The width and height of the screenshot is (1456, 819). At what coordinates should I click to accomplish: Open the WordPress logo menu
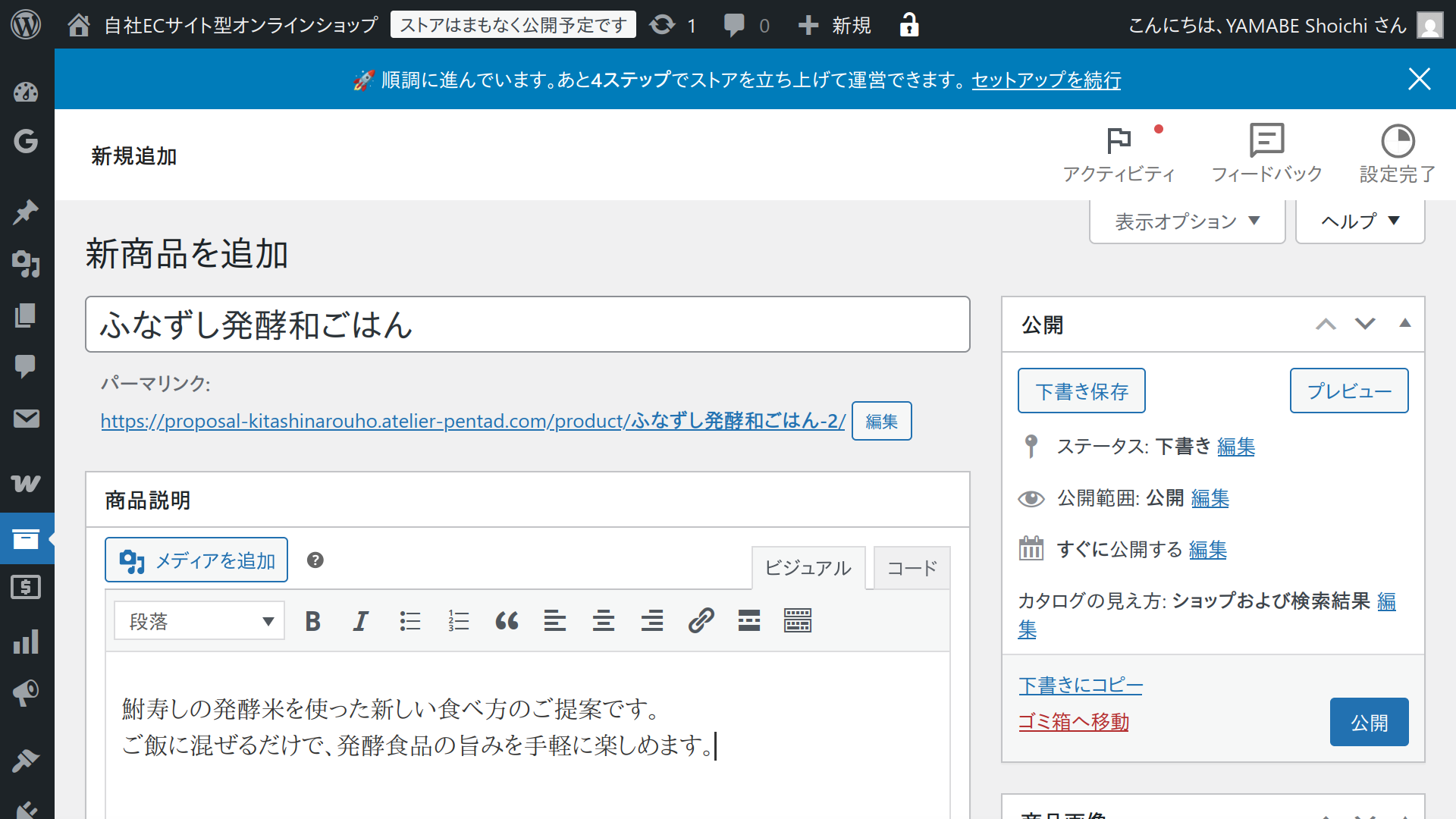(26, 24)
